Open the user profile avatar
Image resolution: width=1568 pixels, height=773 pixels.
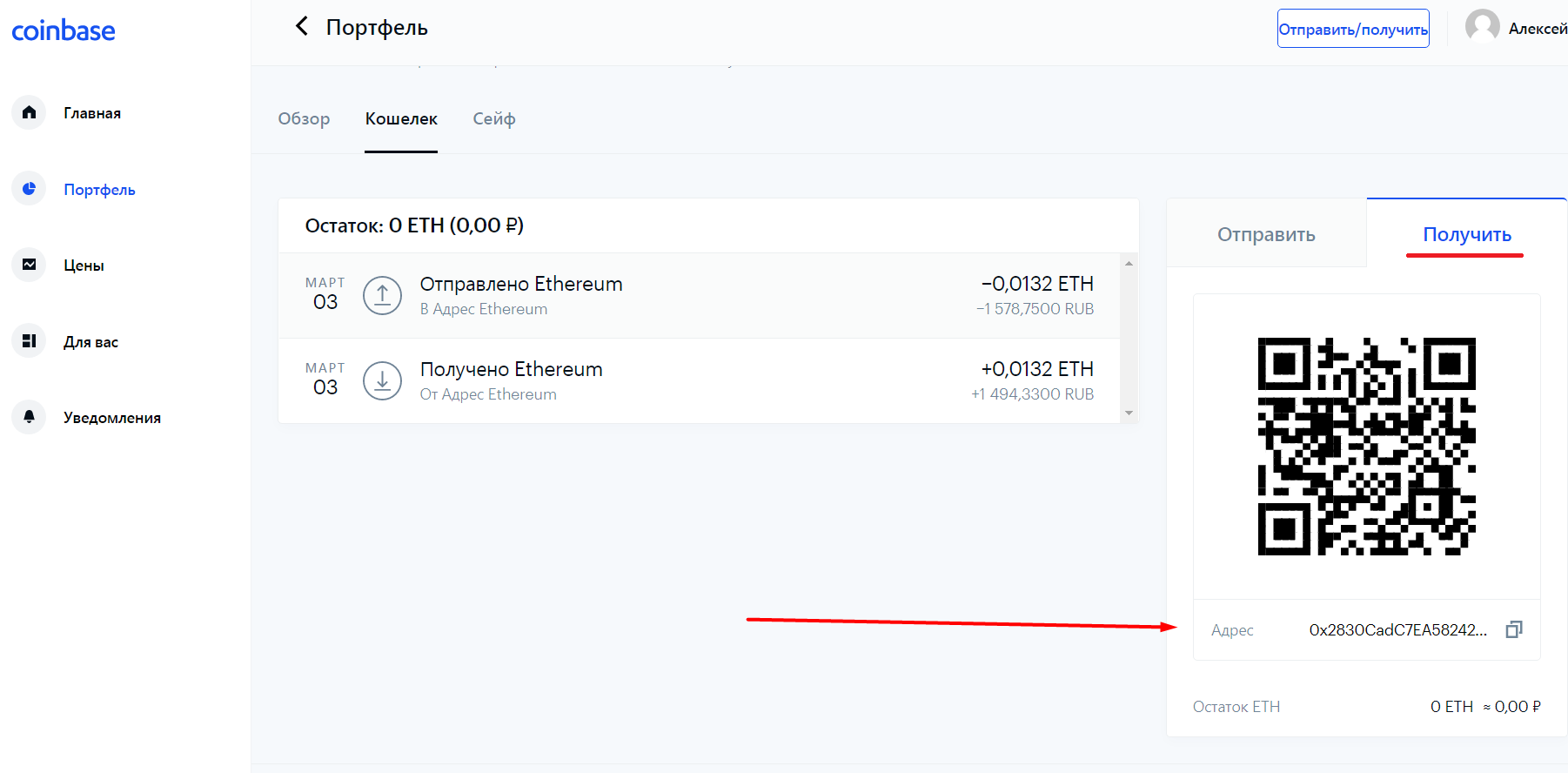1482,27
